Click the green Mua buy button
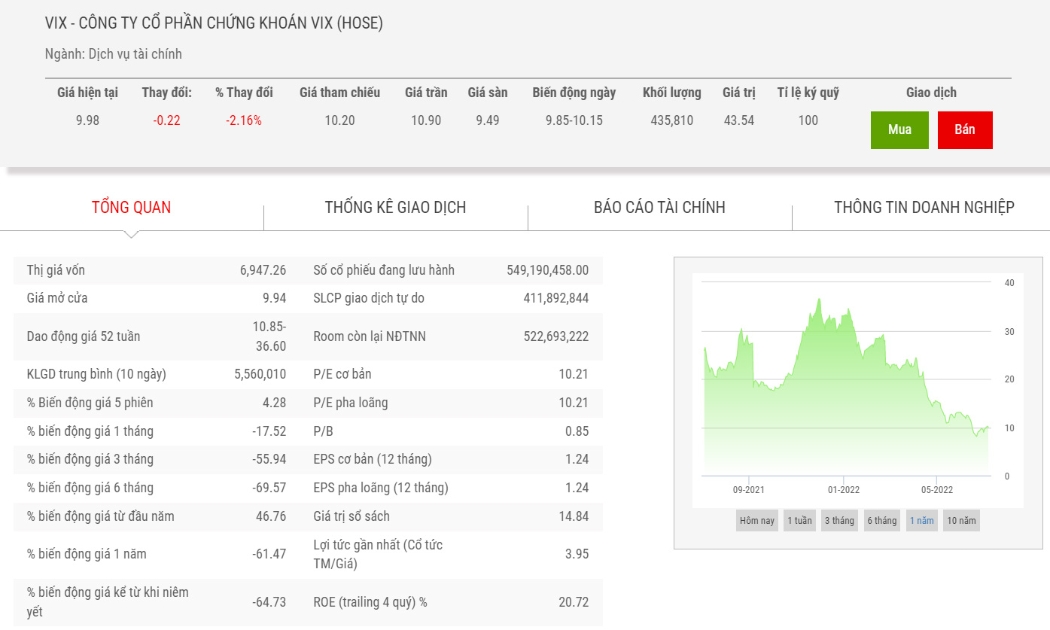Viewport: 1050px width, 630px height. pyautogui.click(x=899, y=130)
